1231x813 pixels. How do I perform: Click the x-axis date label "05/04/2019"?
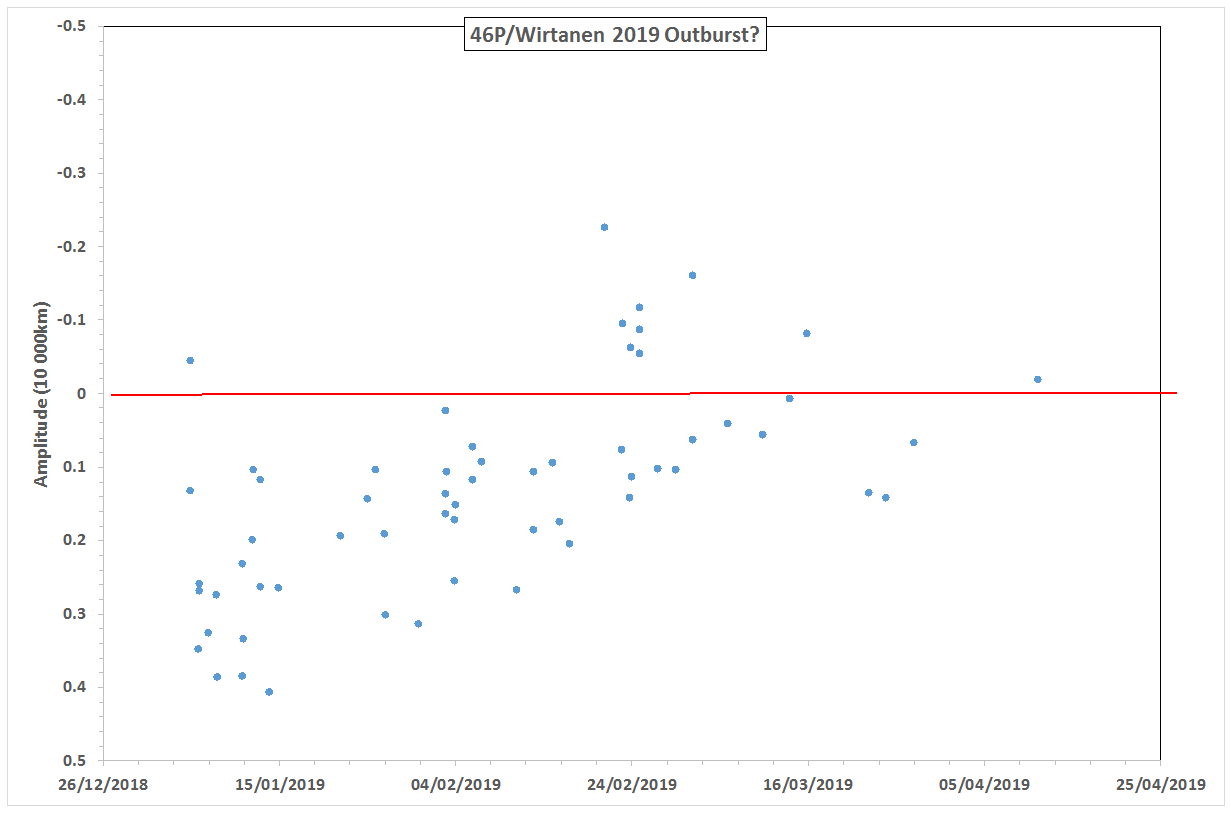click(x=984, y=785)
